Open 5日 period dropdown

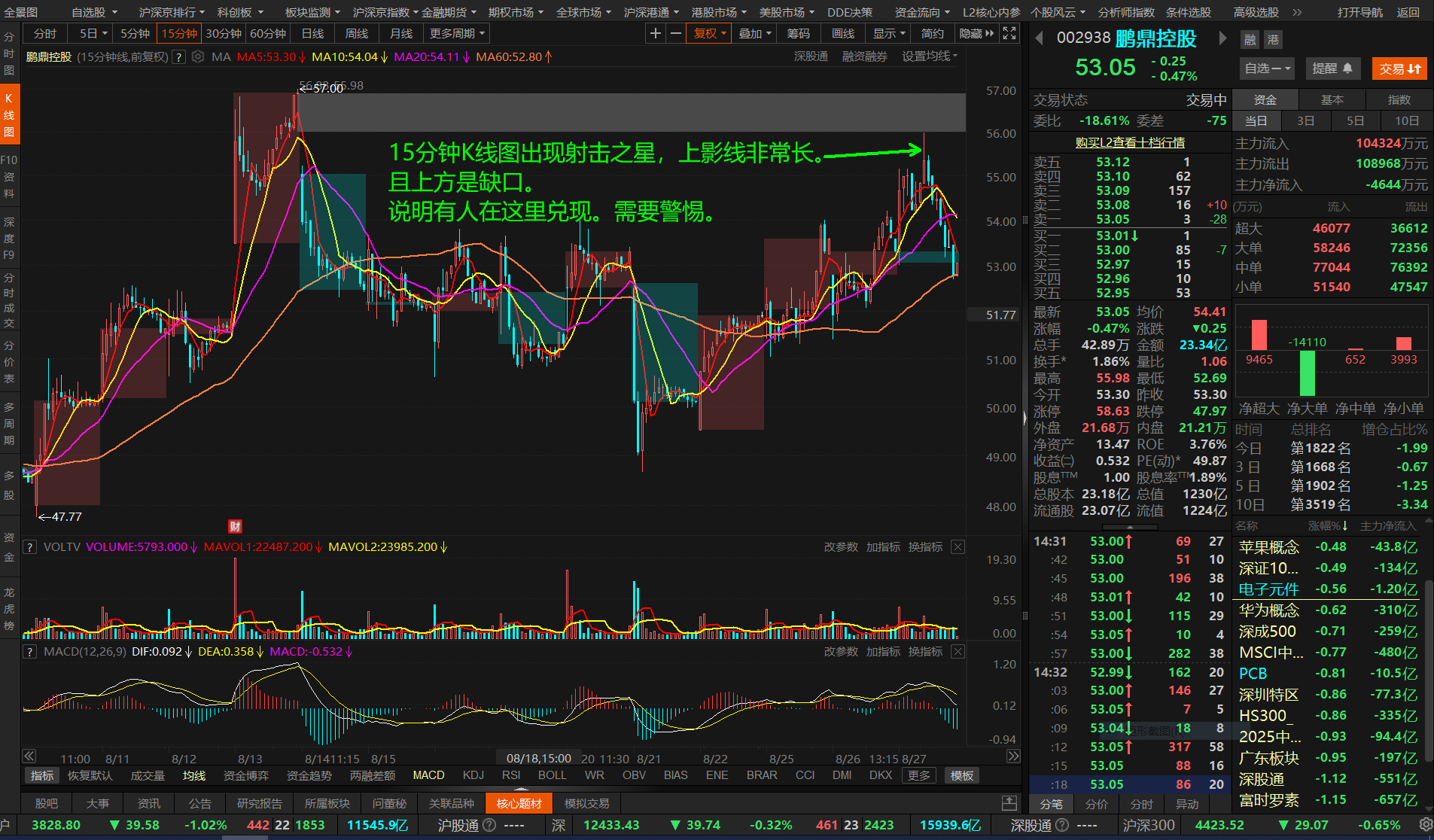coord(93,33)
